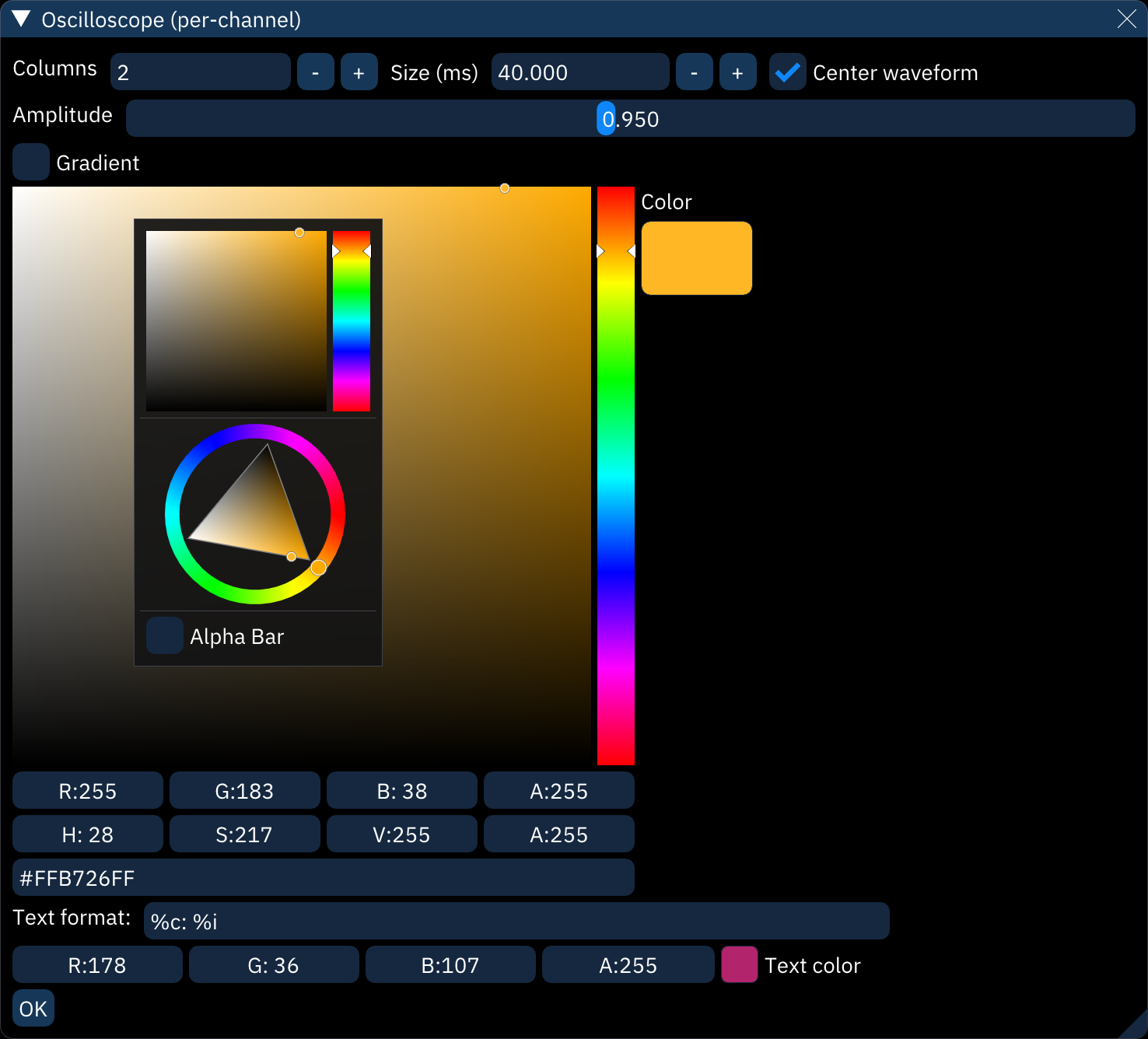Viewport: 1148px width, 1039px height.
Task: Click the OK button
Action: pyautogui.click(x=33, y=1009)
